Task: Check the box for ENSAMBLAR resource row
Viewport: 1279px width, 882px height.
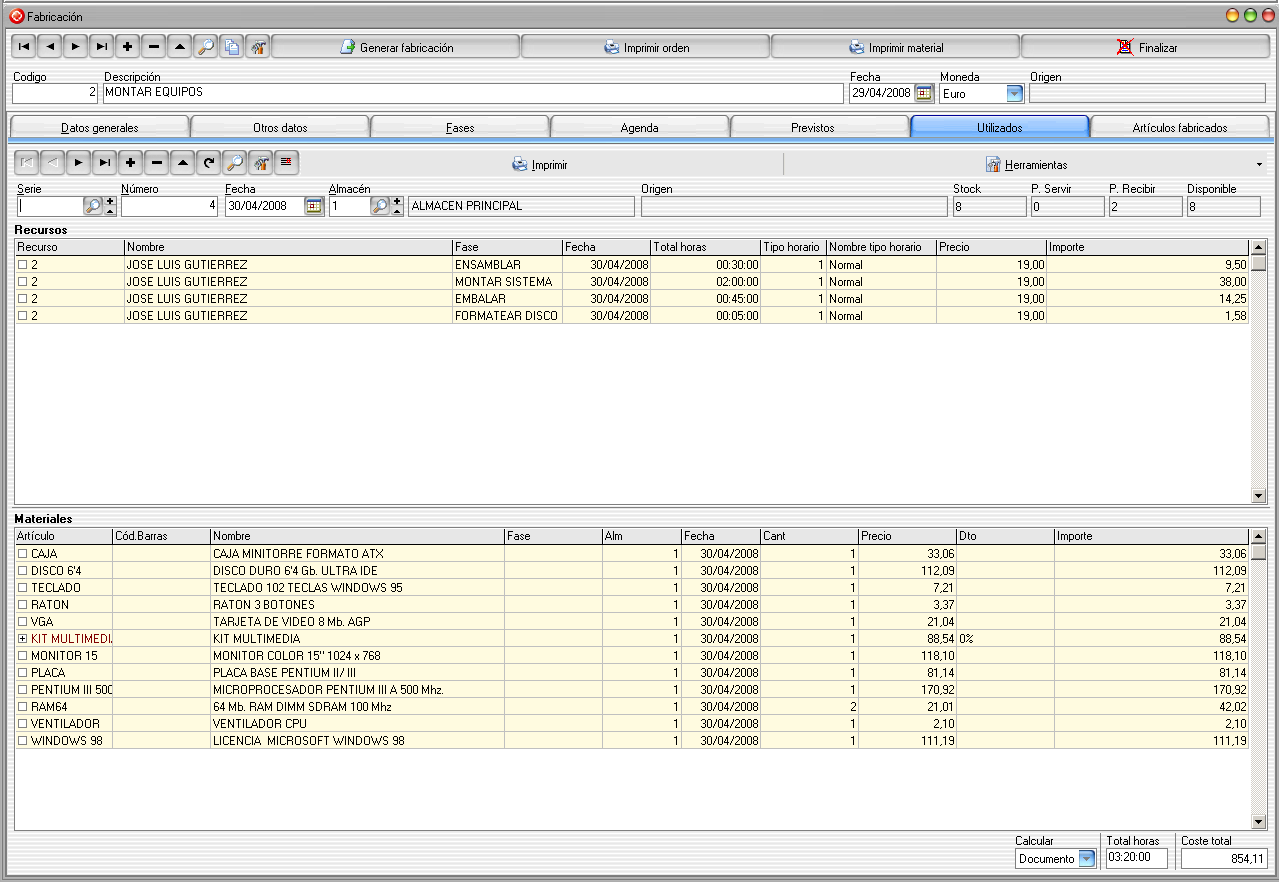Action: (x=22, y=265)
